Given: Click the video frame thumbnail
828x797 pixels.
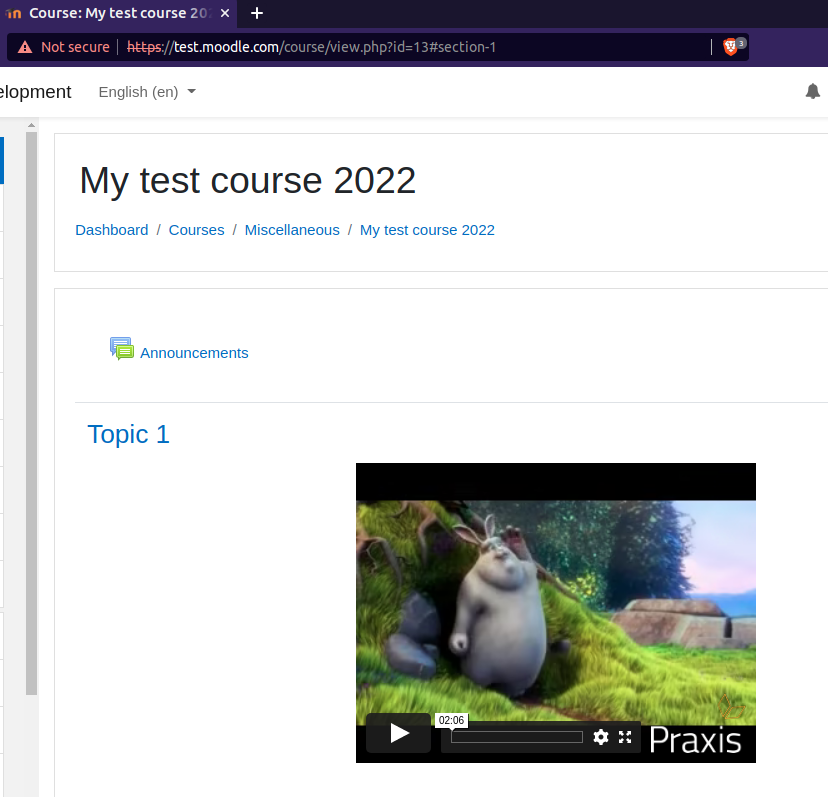Looking at the screenshot, I should click(556, 613).
